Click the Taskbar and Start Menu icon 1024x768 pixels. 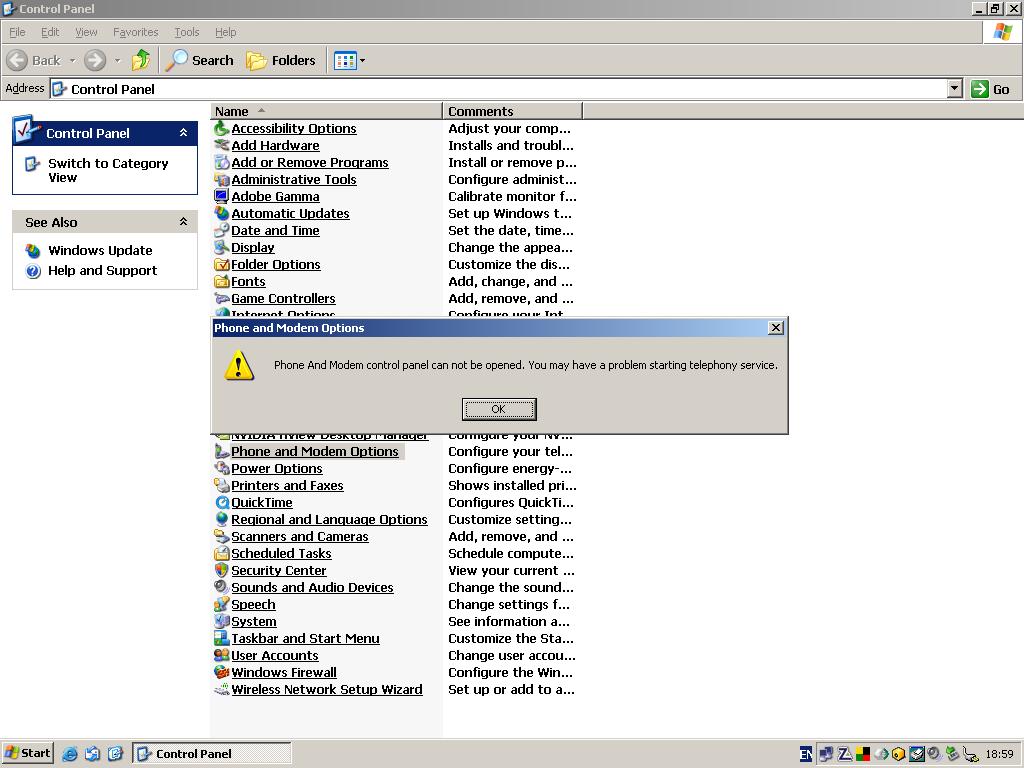pos(222,638)
